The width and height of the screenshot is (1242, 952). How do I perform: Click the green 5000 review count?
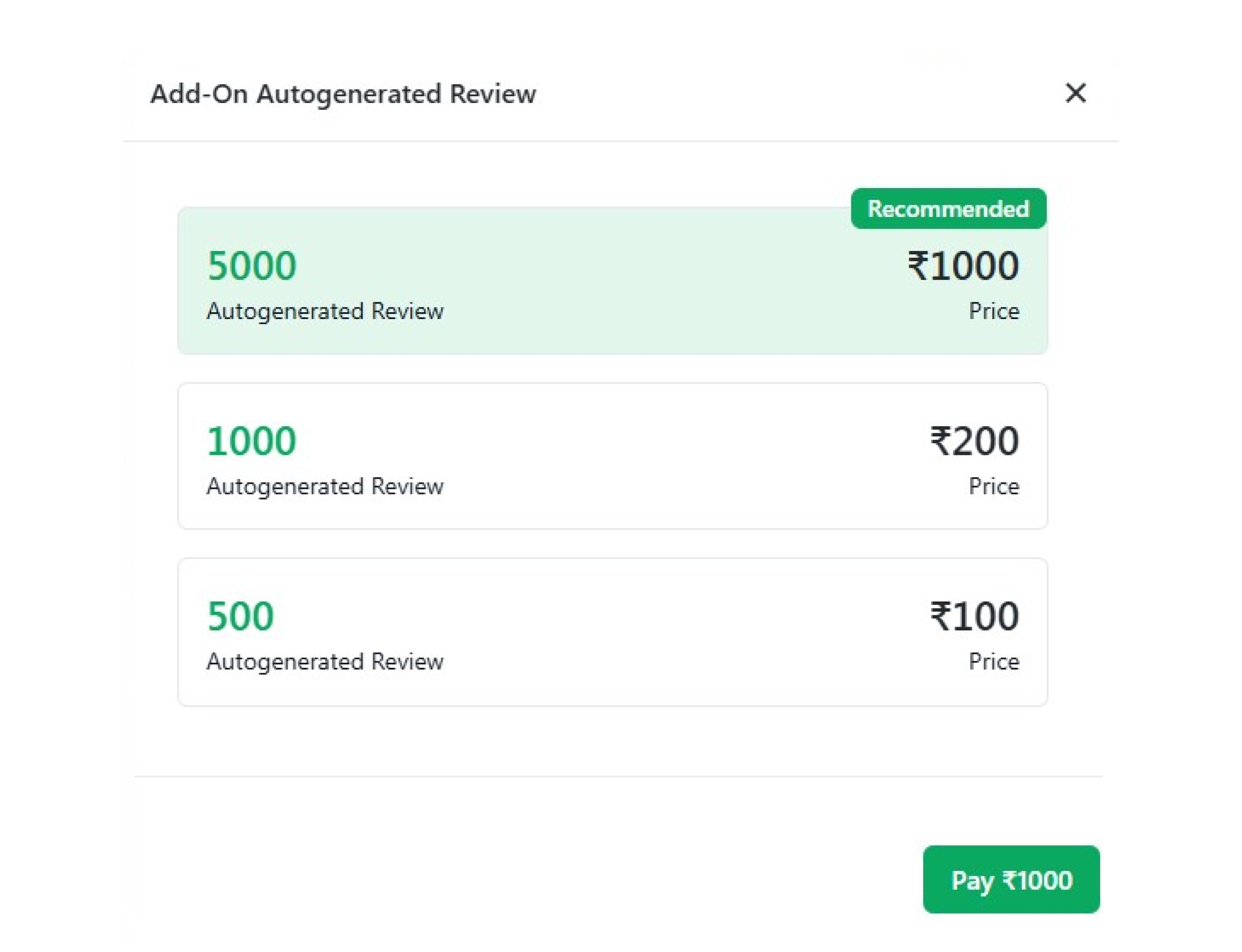click(252, 266)
